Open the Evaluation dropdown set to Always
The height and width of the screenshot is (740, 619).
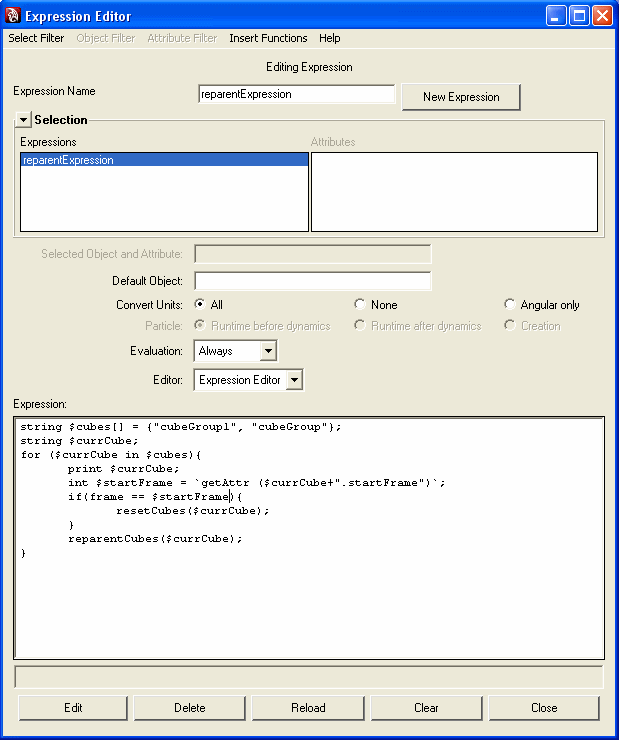point(267,351)
